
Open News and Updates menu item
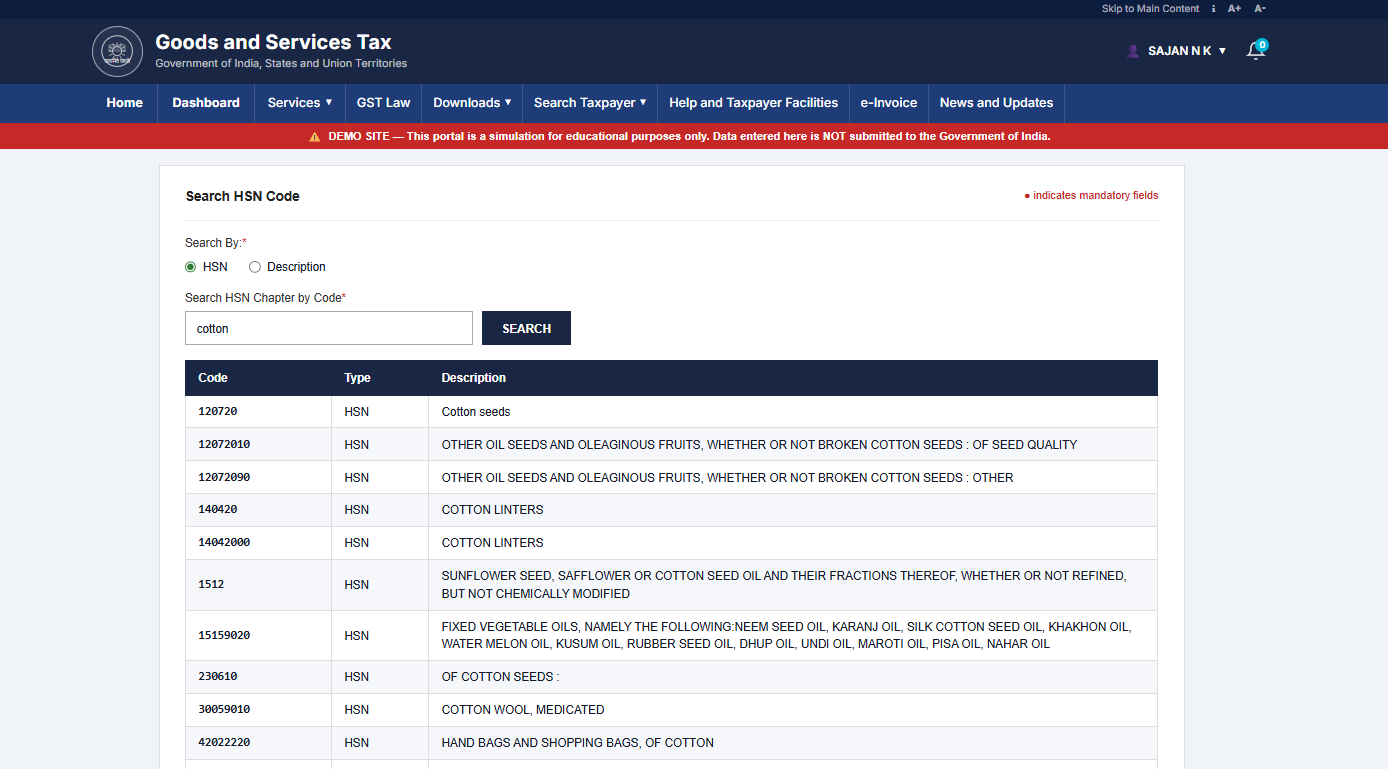(x=996, y=103)
